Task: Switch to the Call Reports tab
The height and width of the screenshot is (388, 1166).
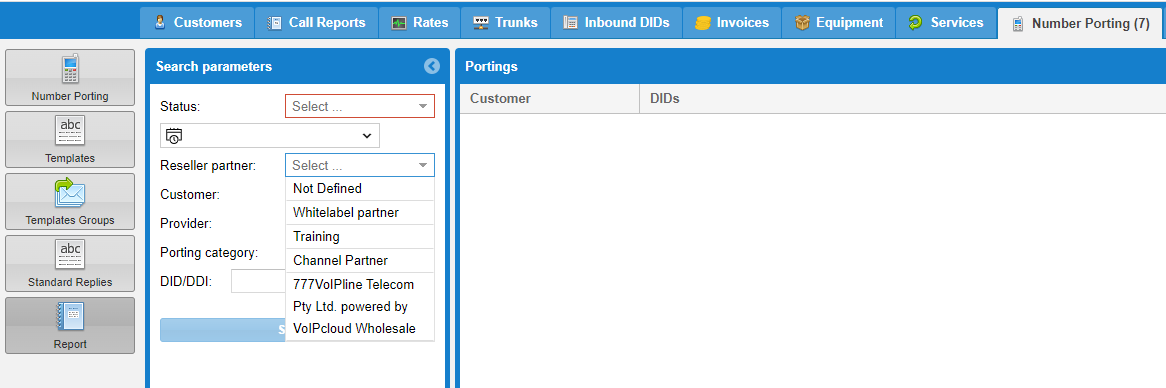Action: (x=316, y=22)
